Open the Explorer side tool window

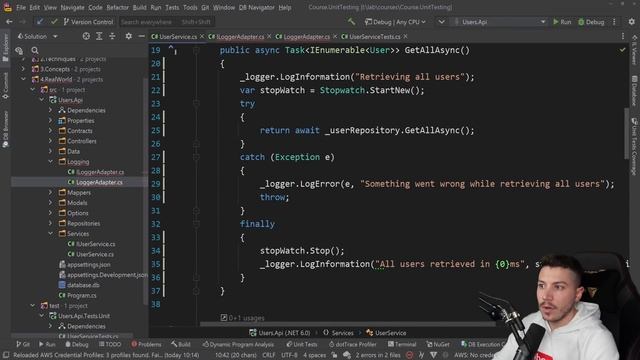[x=5, y=48]
